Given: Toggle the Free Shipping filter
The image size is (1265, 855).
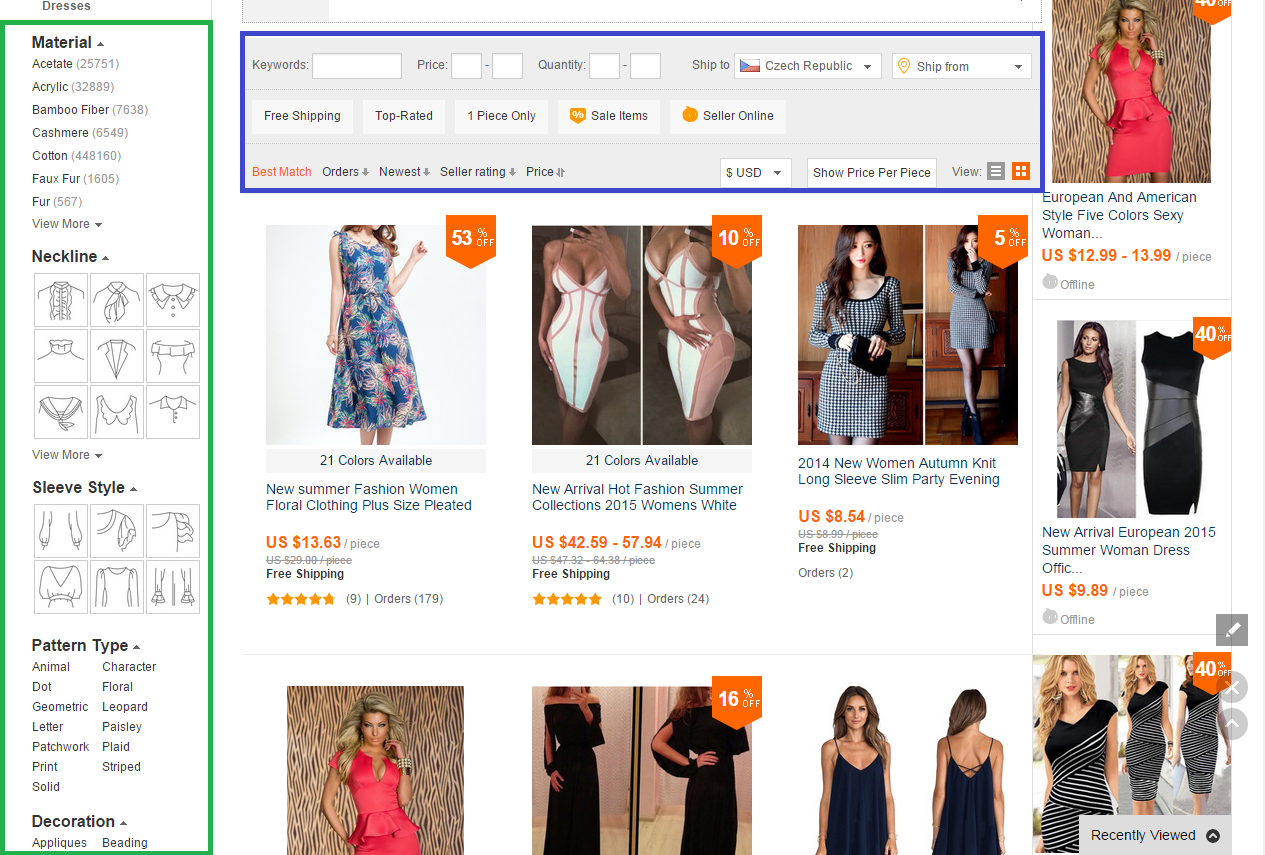Looking at the screenshot, I should tap(302, 116).
